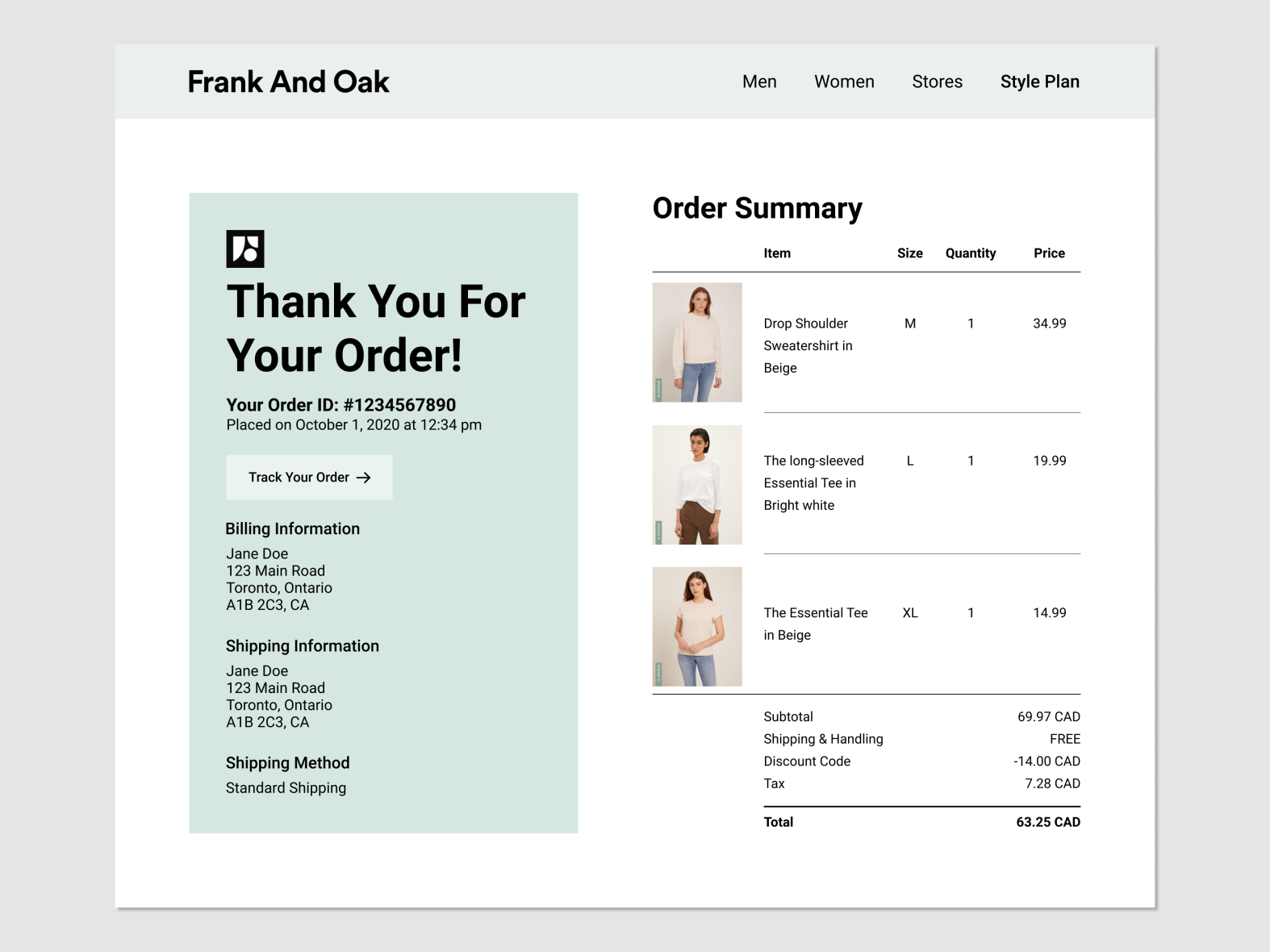The height and width of the screenshot is (952, 1270).
Task: Click the long-sleeved Essential Tee item name
Action: pyautogui.click(x=813, y=482)
